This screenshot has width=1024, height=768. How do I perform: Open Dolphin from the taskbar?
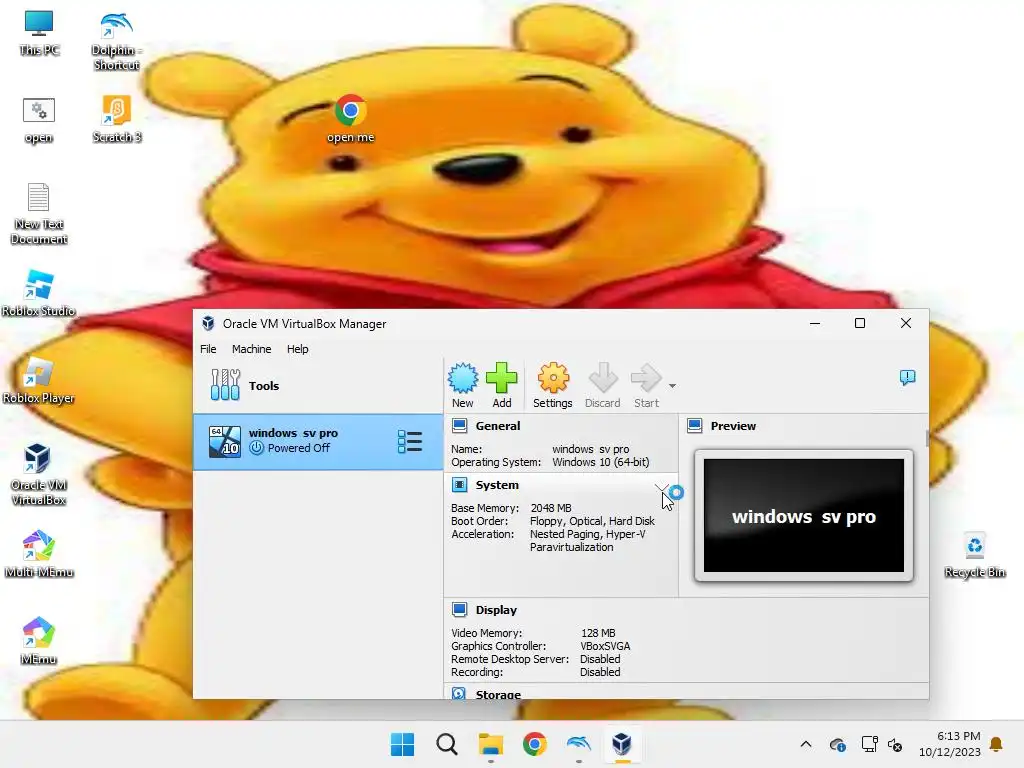(579, 744)
